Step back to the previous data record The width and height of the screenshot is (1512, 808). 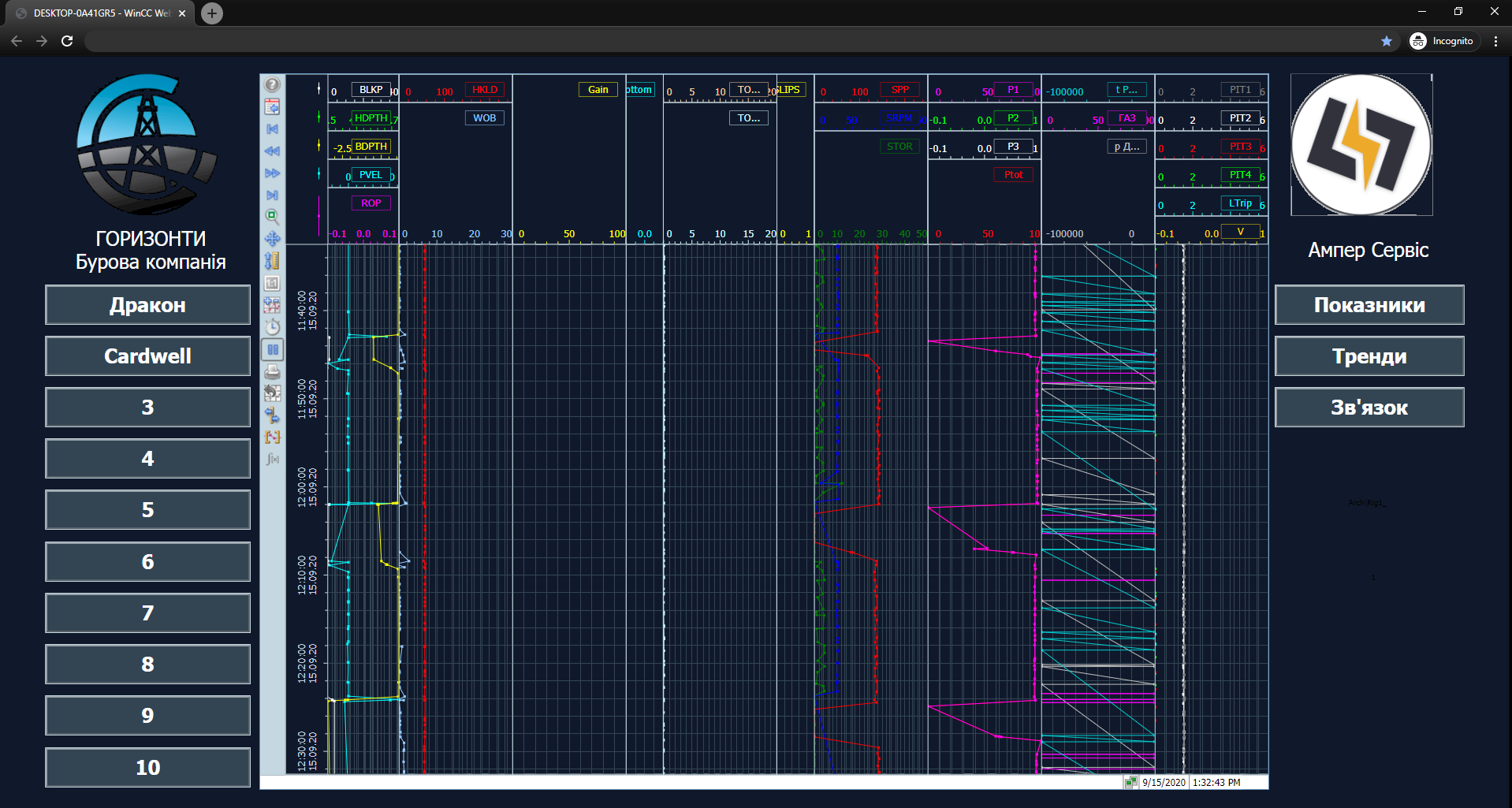coord(272,151)
